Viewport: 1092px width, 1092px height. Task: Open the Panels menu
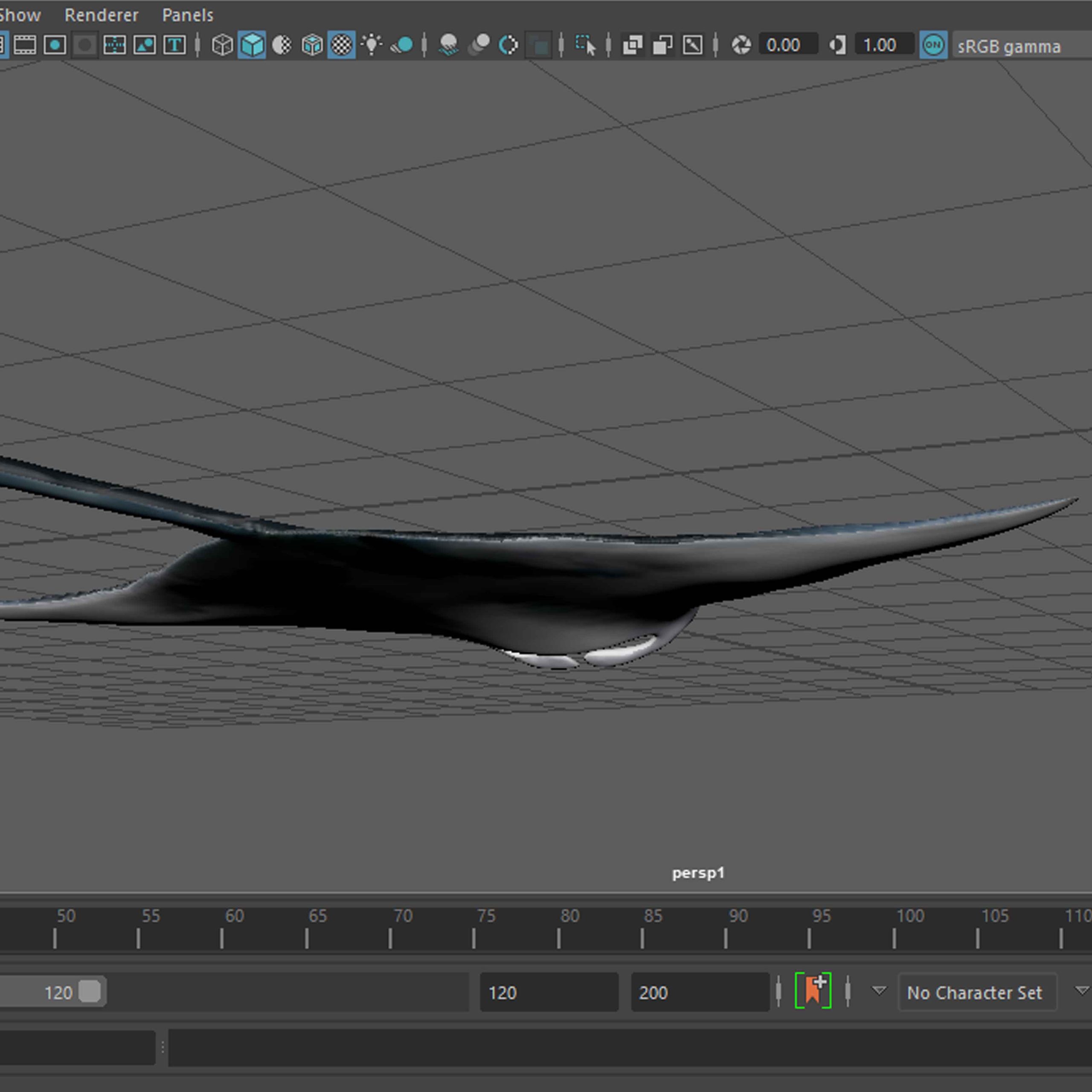pos(188,15)
